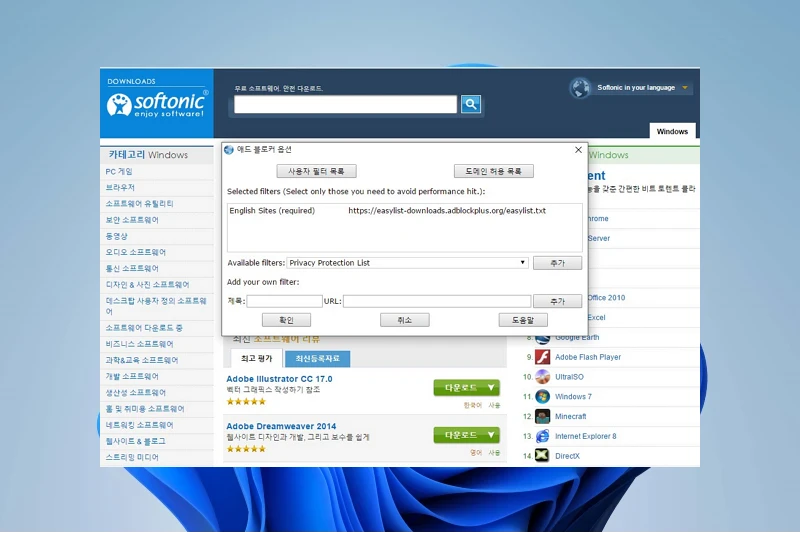
Task: Click the Minecraft block icon
Action: [x=543, y=416]
